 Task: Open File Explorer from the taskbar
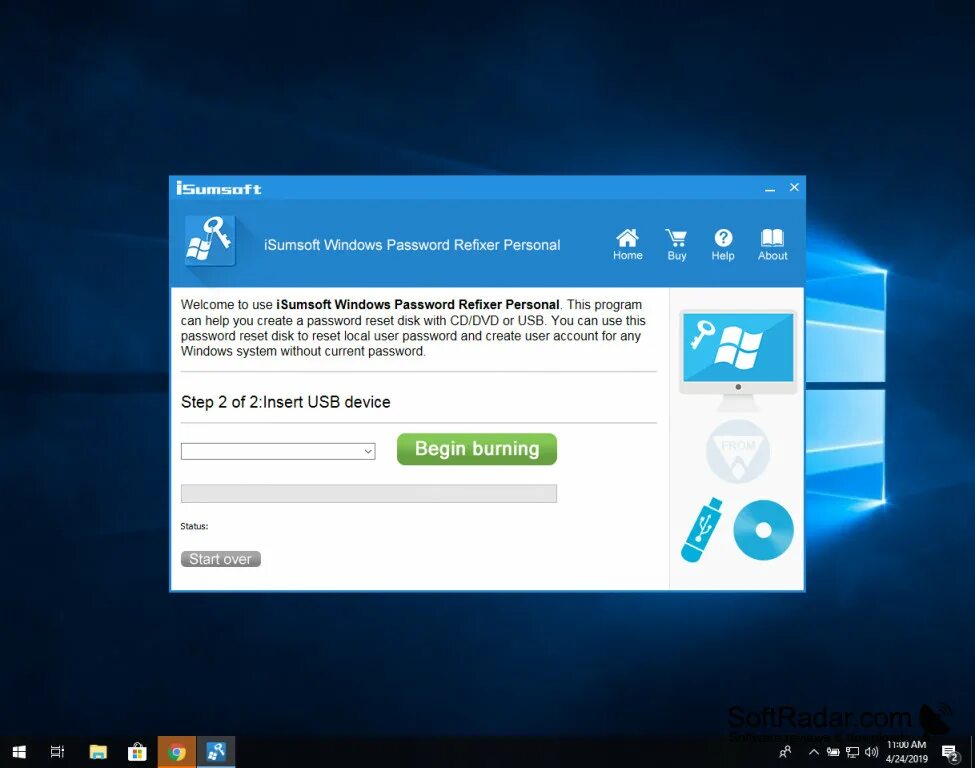click(98, 752)
